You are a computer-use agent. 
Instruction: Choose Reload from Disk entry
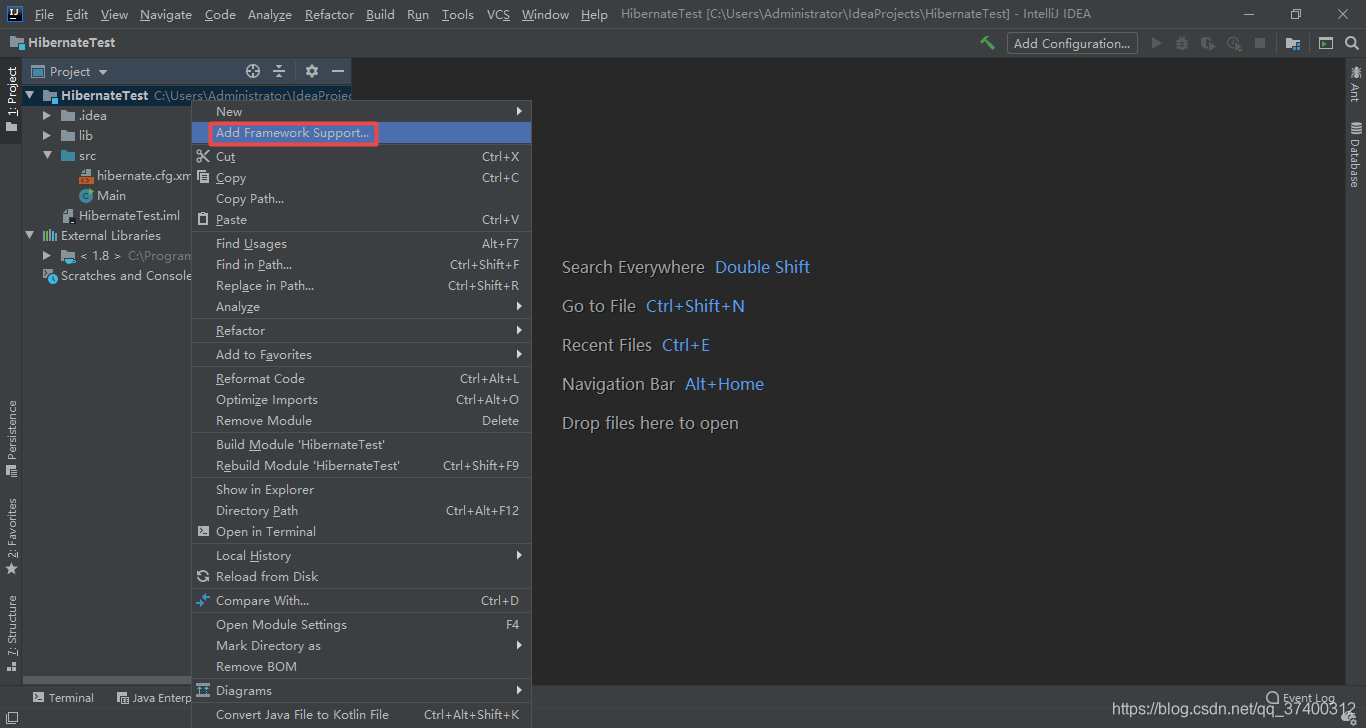361,576
